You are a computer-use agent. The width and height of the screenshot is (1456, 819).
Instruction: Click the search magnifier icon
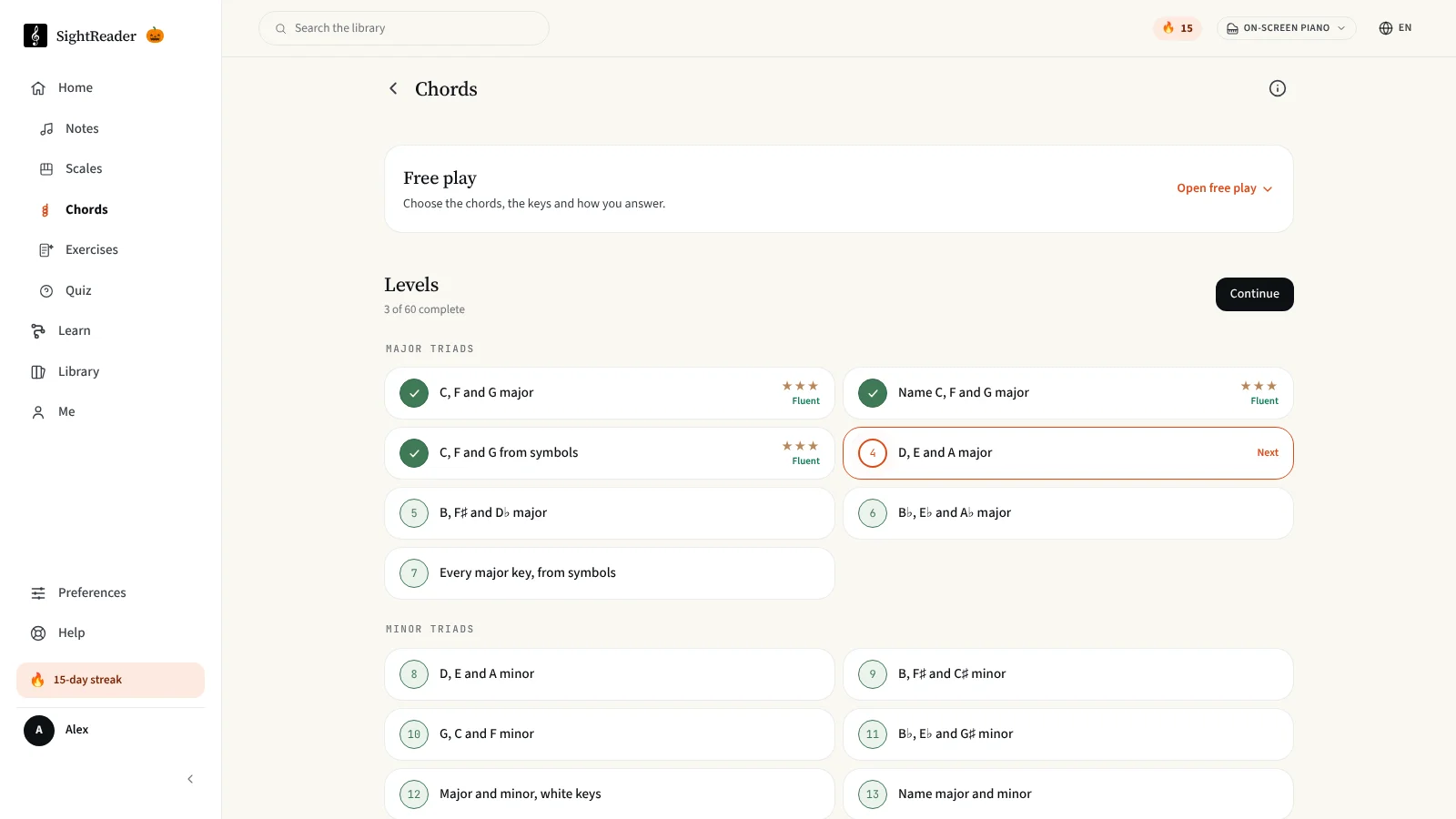click(x=281, y=29)
